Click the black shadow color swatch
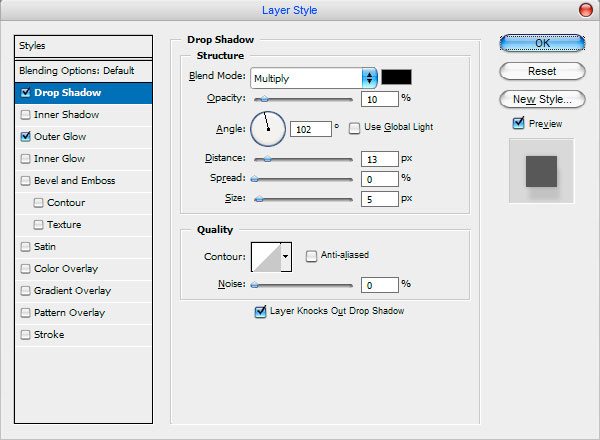This screenshot has height=440, width=600. [396, 77]
